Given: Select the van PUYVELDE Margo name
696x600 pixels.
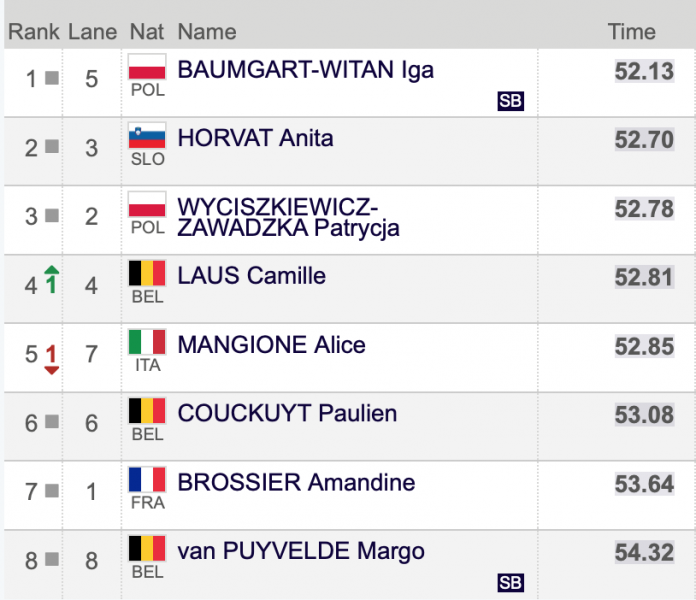Looking at the screenshot, I should coord(301,551).
